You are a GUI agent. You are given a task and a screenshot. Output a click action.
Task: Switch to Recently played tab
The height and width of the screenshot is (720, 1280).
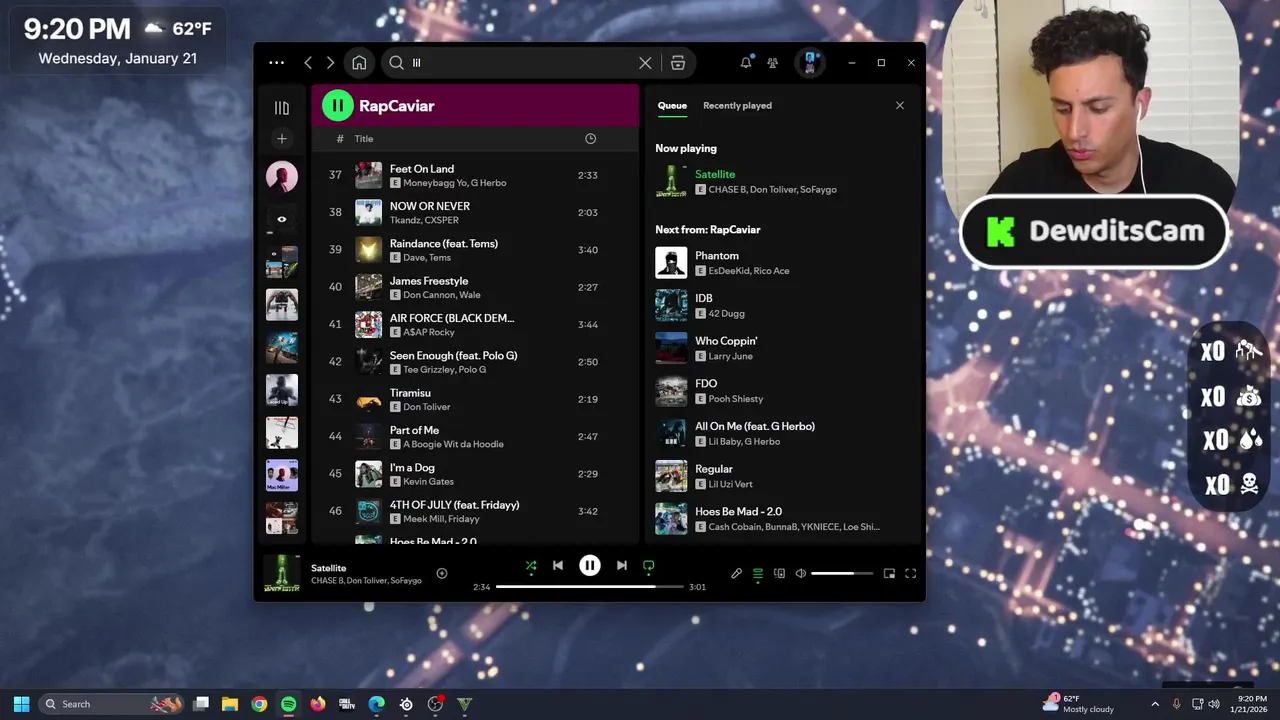click(737, 105)
